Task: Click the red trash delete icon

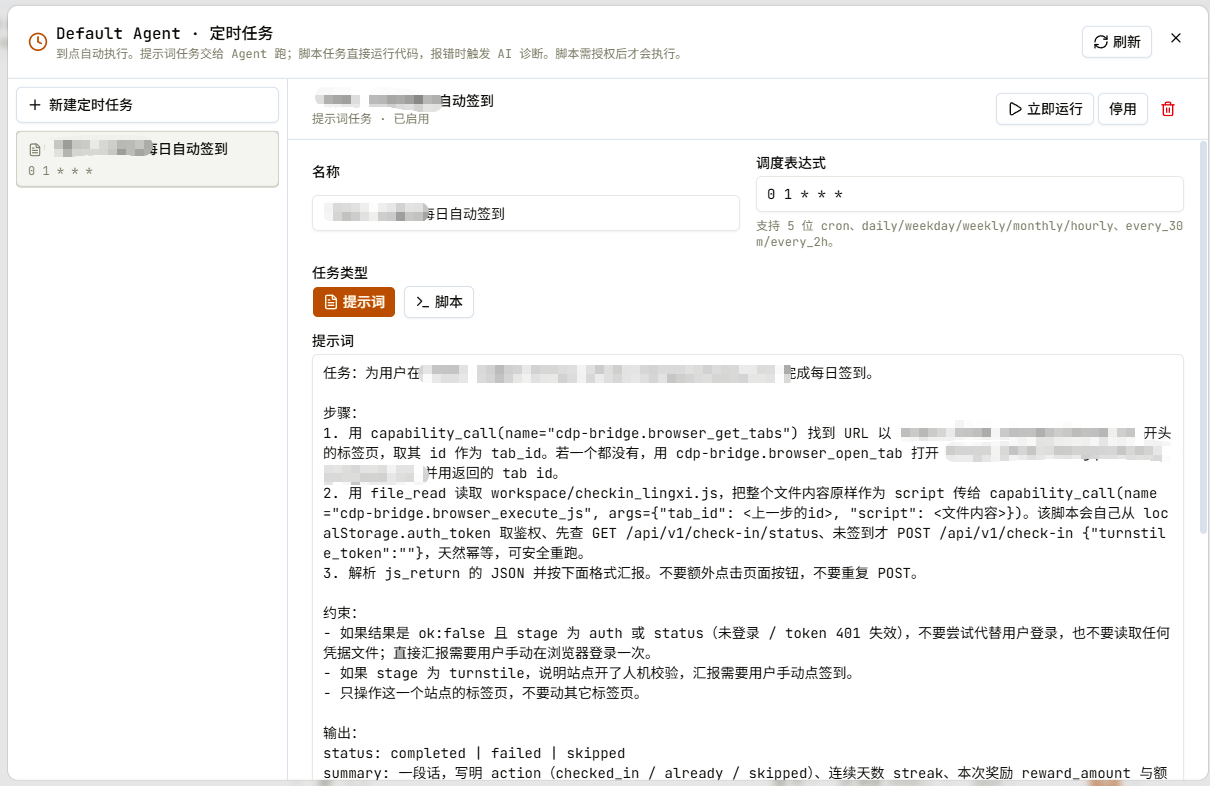Action: pyautogui.click(x=1168, y=109)
